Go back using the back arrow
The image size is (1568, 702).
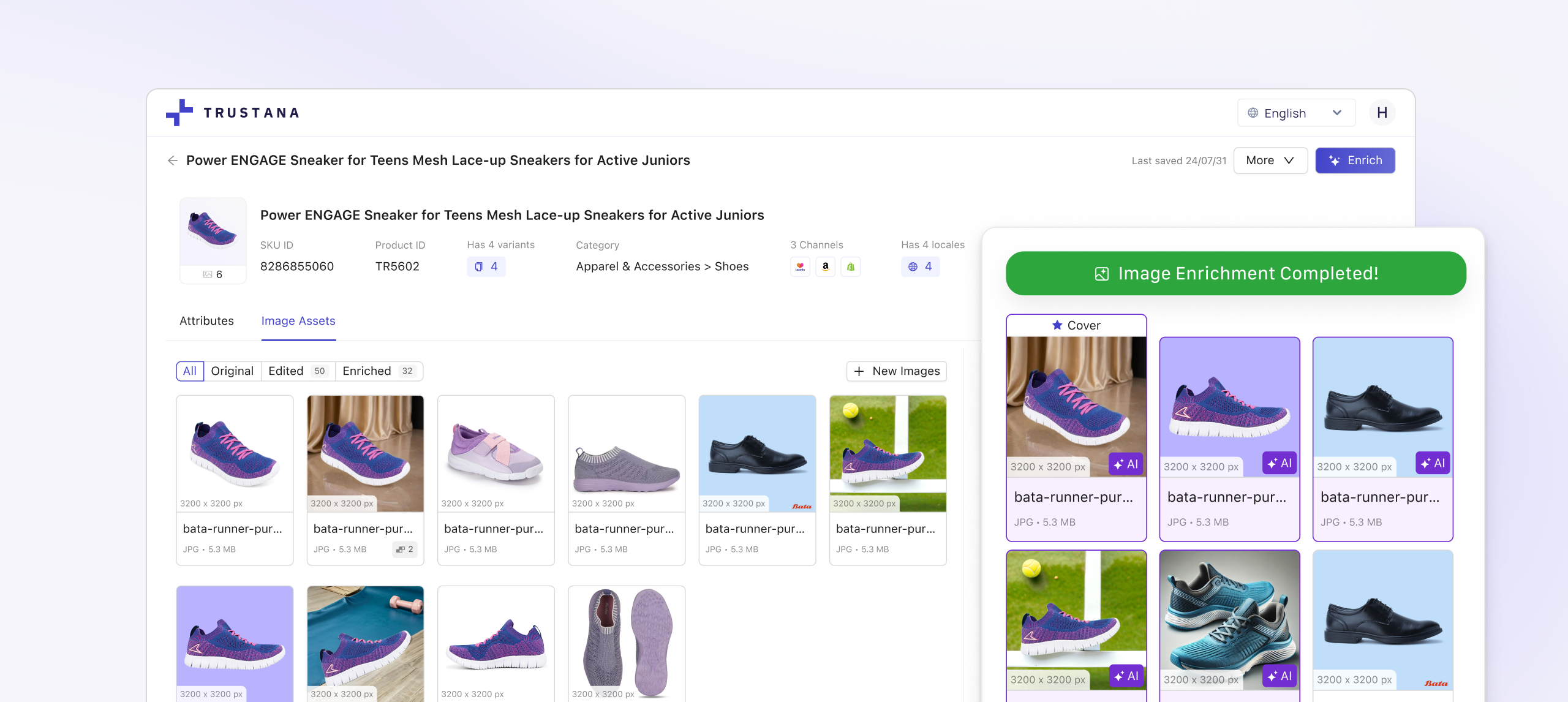pyautogui.click(x=173, y=160)
